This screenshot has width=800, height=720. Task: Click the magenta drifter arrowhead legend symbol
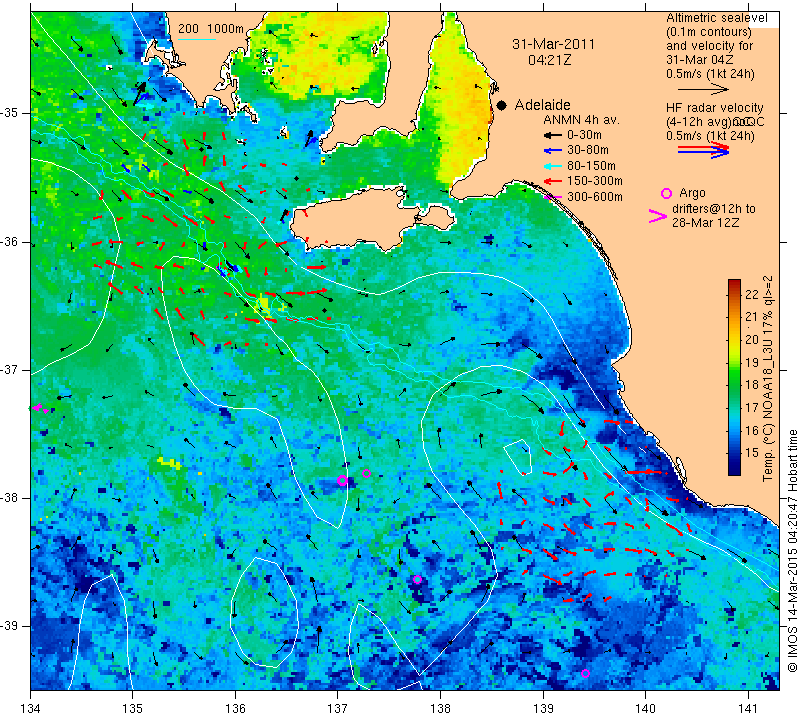point(658,216)
